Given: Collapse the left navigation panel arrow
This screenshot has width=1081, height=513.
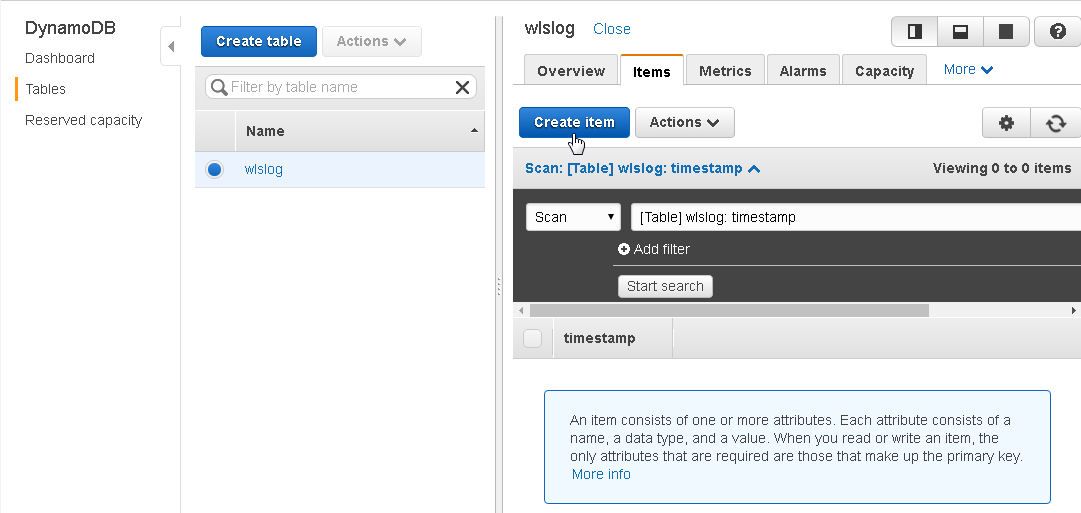Looking at the screenshot, I should pyautogui.click(x=171, y=47).
